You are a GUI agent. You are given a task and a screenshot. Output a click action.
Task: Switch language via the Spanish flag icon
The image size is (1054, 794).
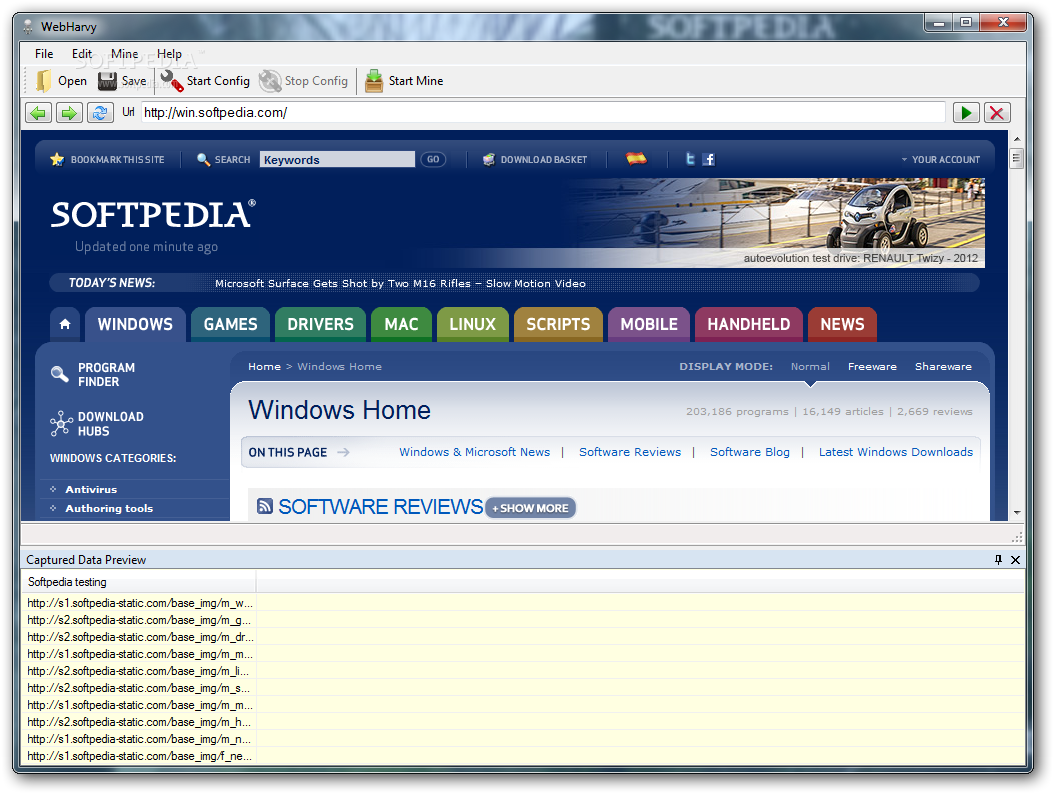[x=636, y=159]
